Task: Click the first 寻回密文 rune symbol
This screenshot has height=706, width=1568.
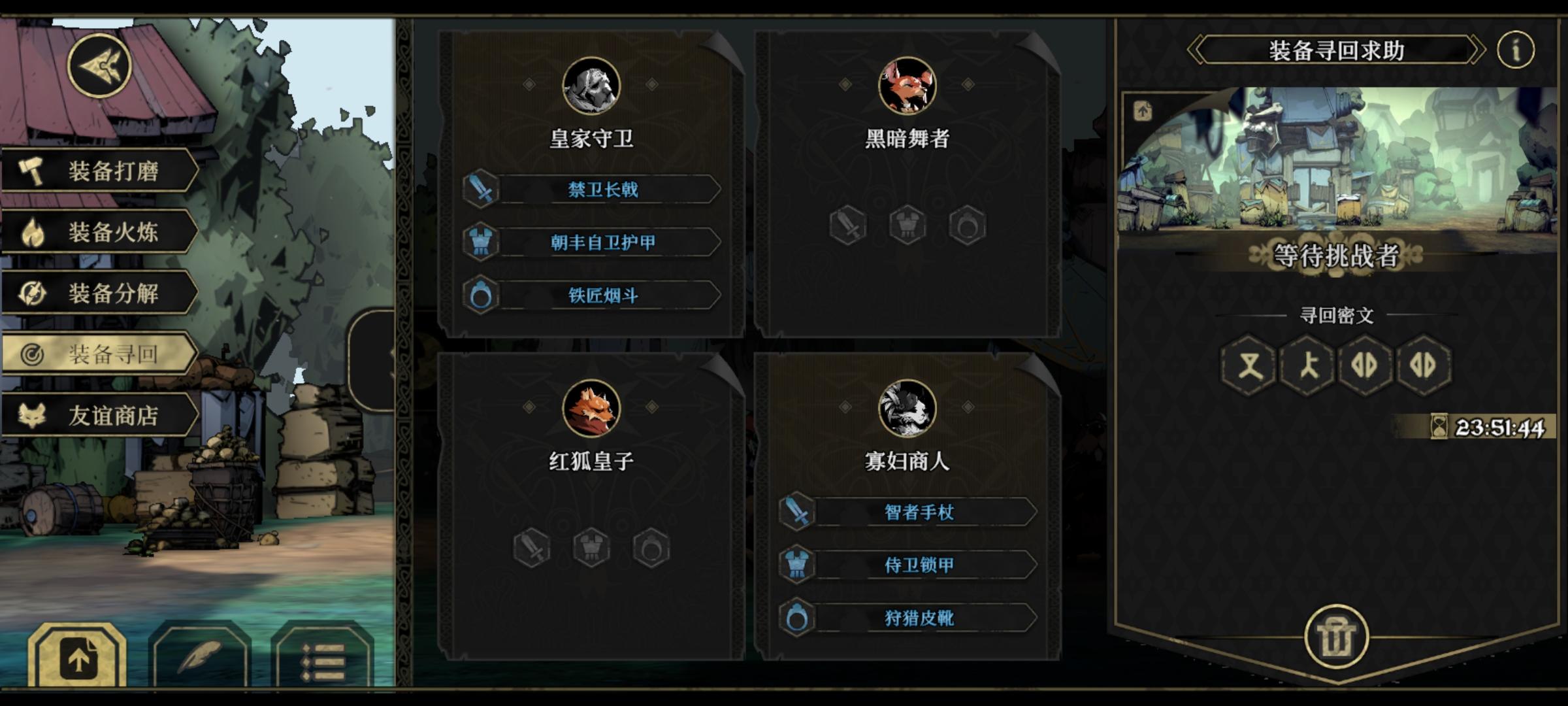Action: tap(1249, 365)
